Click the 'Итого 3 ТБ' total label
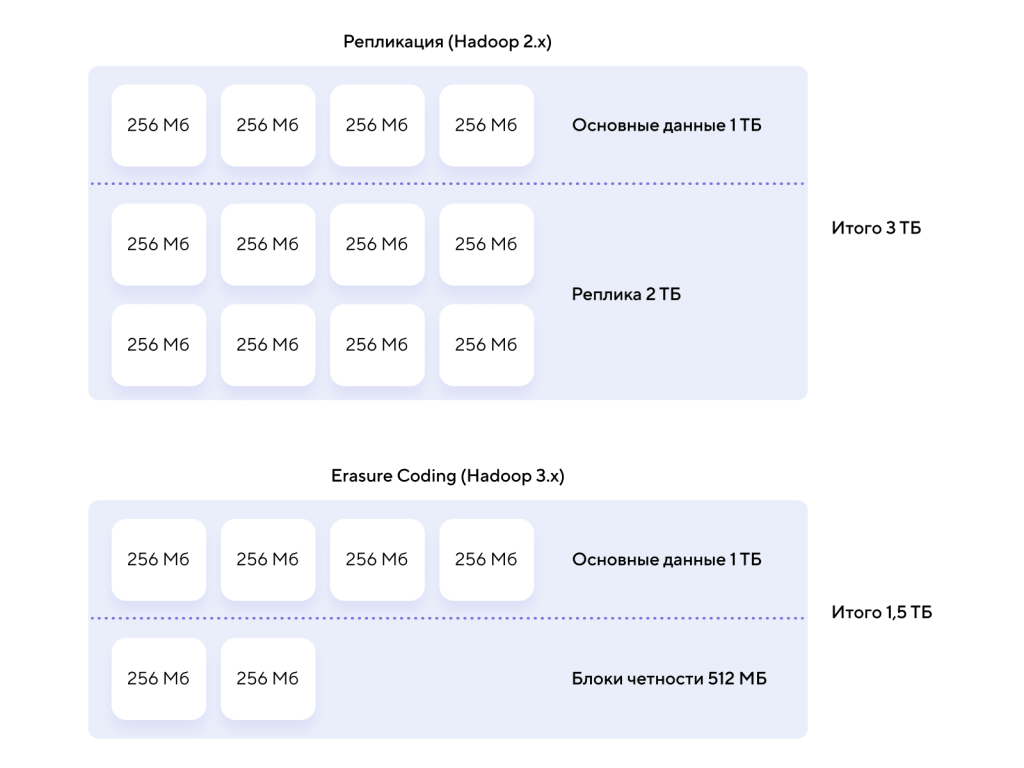 coord(876,228)
